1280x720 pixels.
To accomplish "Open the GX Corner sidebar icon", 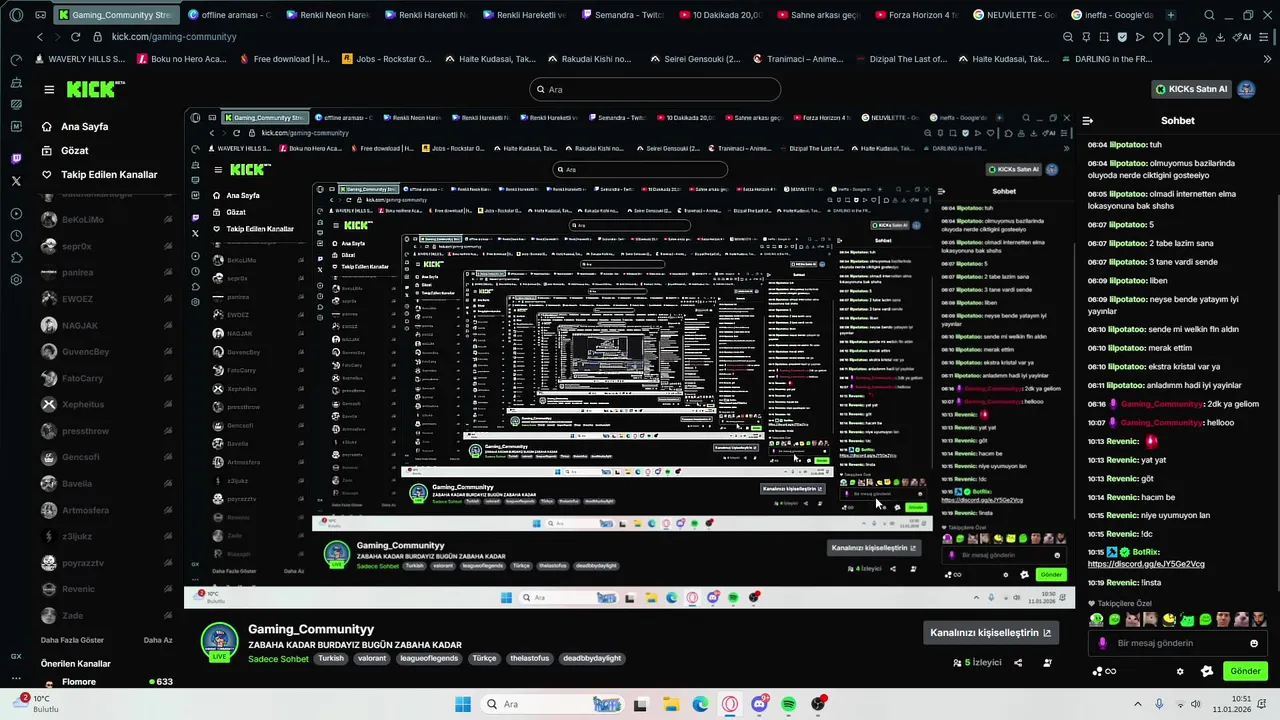I will point(16,656).
